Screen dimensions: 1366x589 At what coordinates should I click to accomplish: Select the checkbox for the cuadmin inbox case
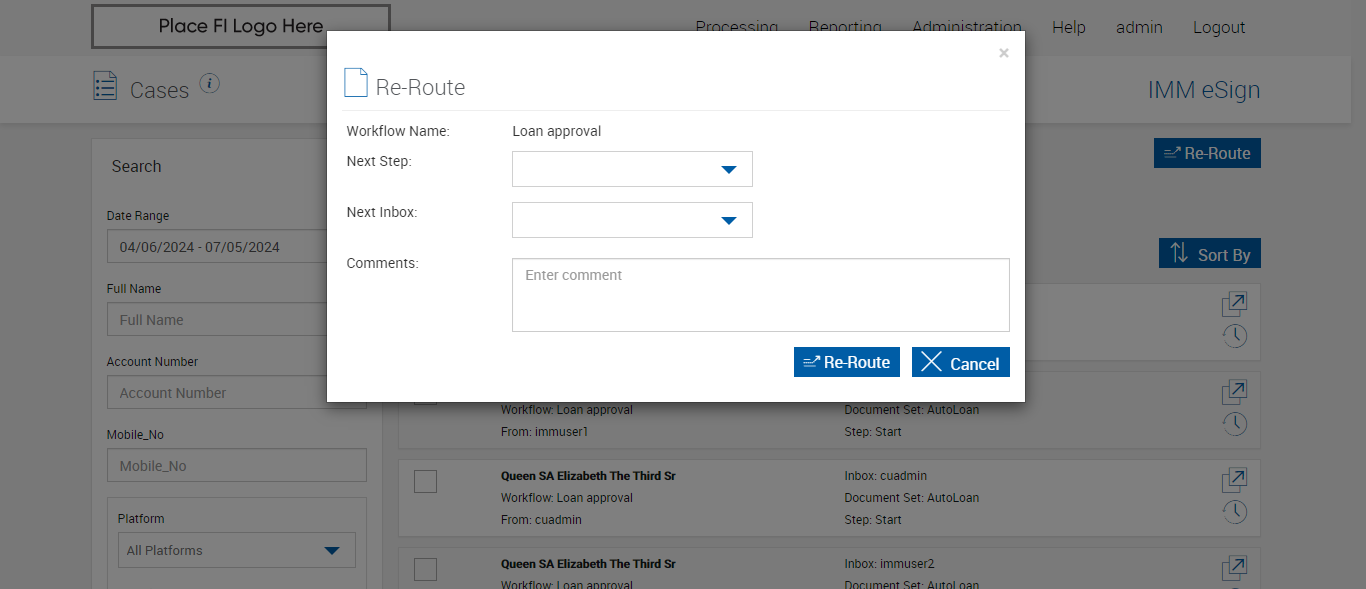pyautogui.click(x=425, y=481)
